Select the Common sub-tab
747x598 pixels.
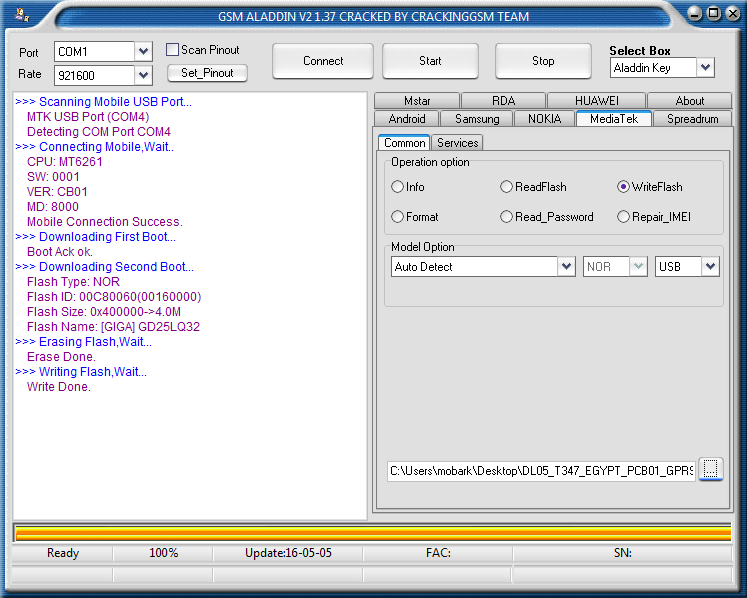coord(404,142)
